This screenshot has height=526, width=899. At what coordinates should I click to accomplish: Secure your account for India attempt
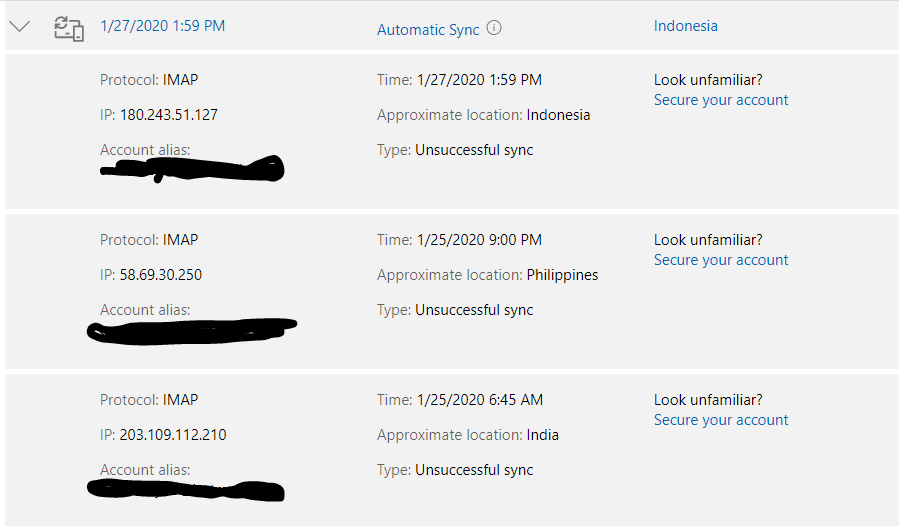[721, 420]
